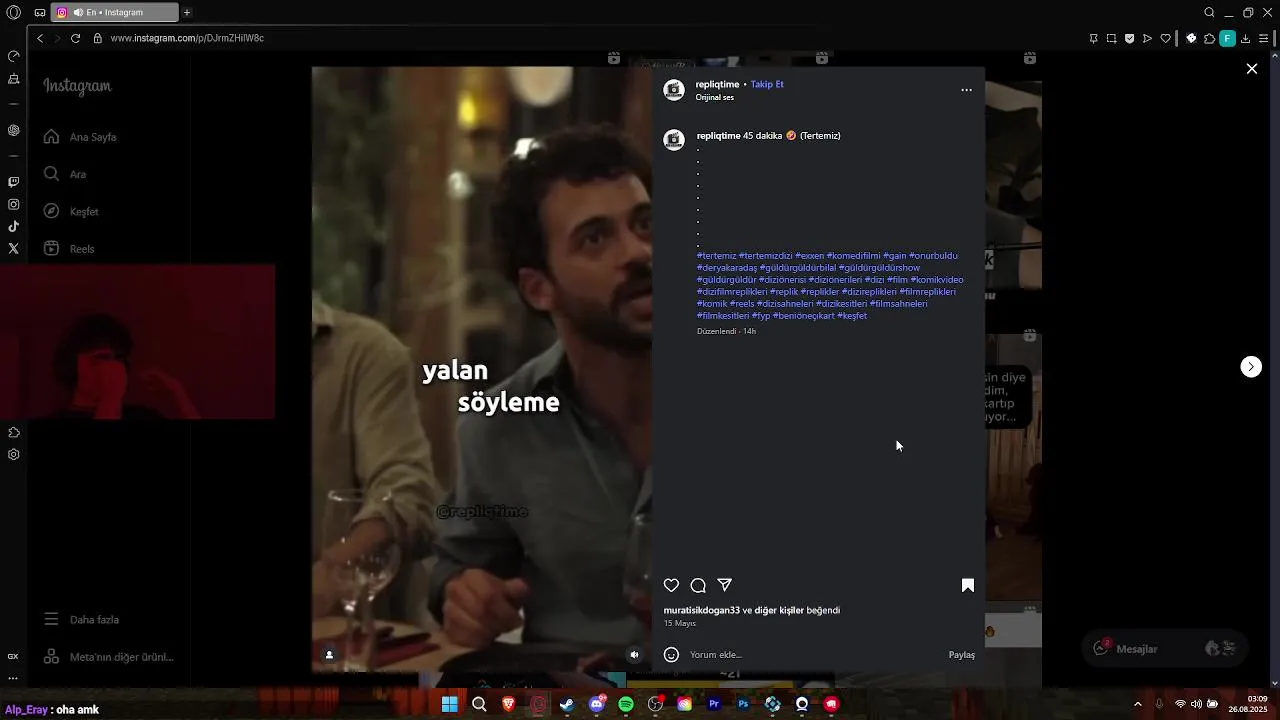The width and height of the screenshot is (1280, 720).
Task: Open volume control in system tray
Action: pos(1196,704)
